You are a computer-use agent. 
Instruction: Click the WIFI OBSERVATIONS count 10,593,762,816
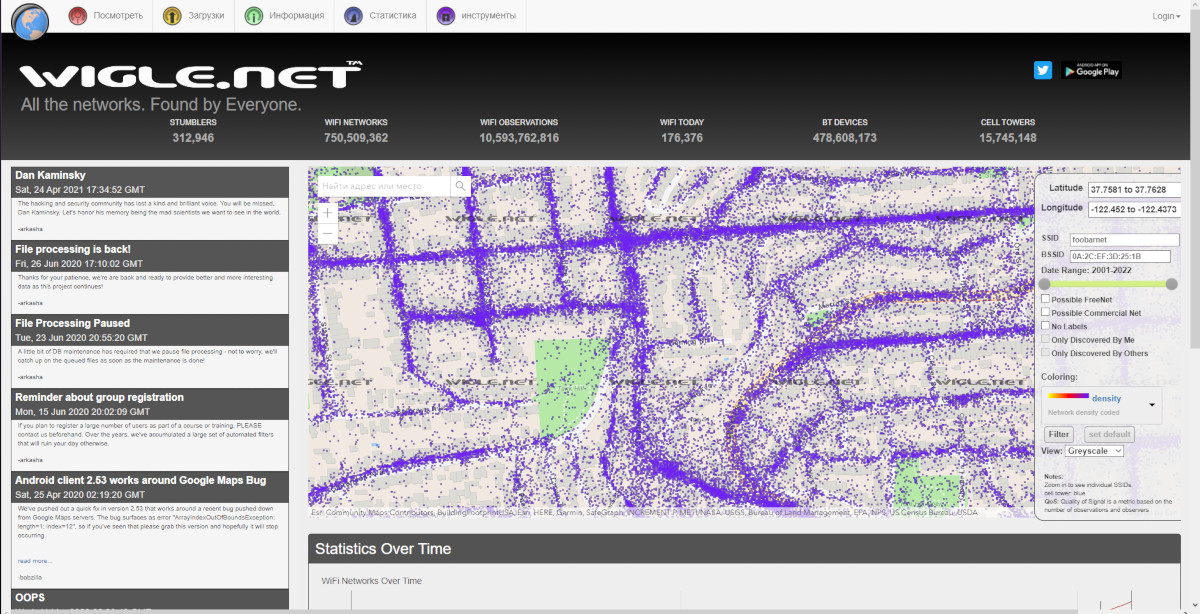coord(519,138)
